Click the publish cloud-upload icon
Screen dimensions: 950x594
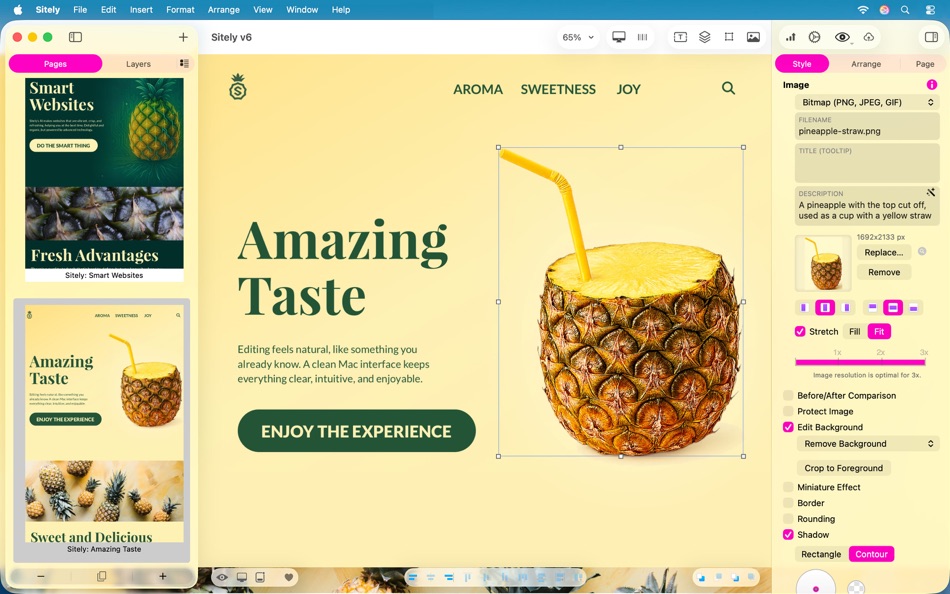(867, 36)
